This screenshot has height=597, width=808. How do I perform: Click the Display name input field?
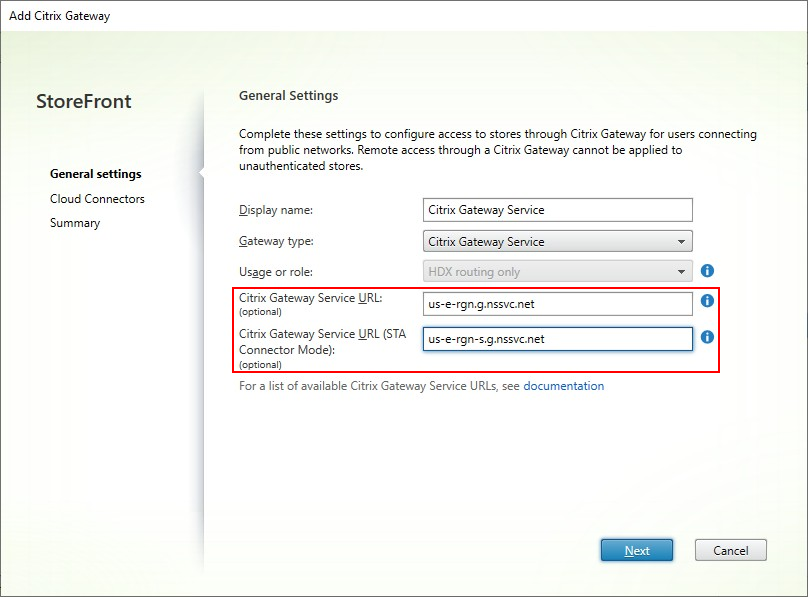click(x=557, y=209)
